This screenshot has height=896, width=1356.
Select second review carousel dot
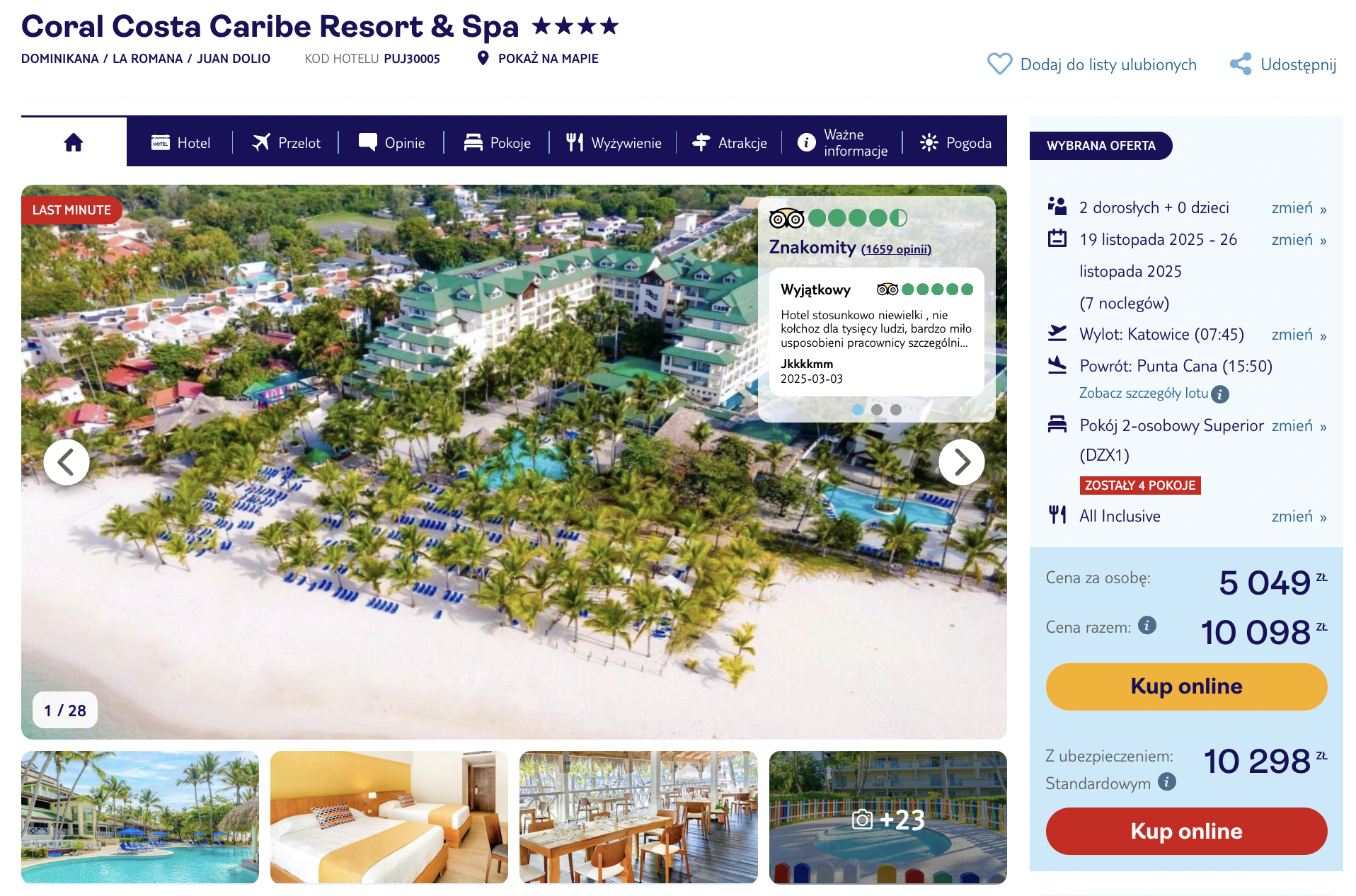(877, 410)
